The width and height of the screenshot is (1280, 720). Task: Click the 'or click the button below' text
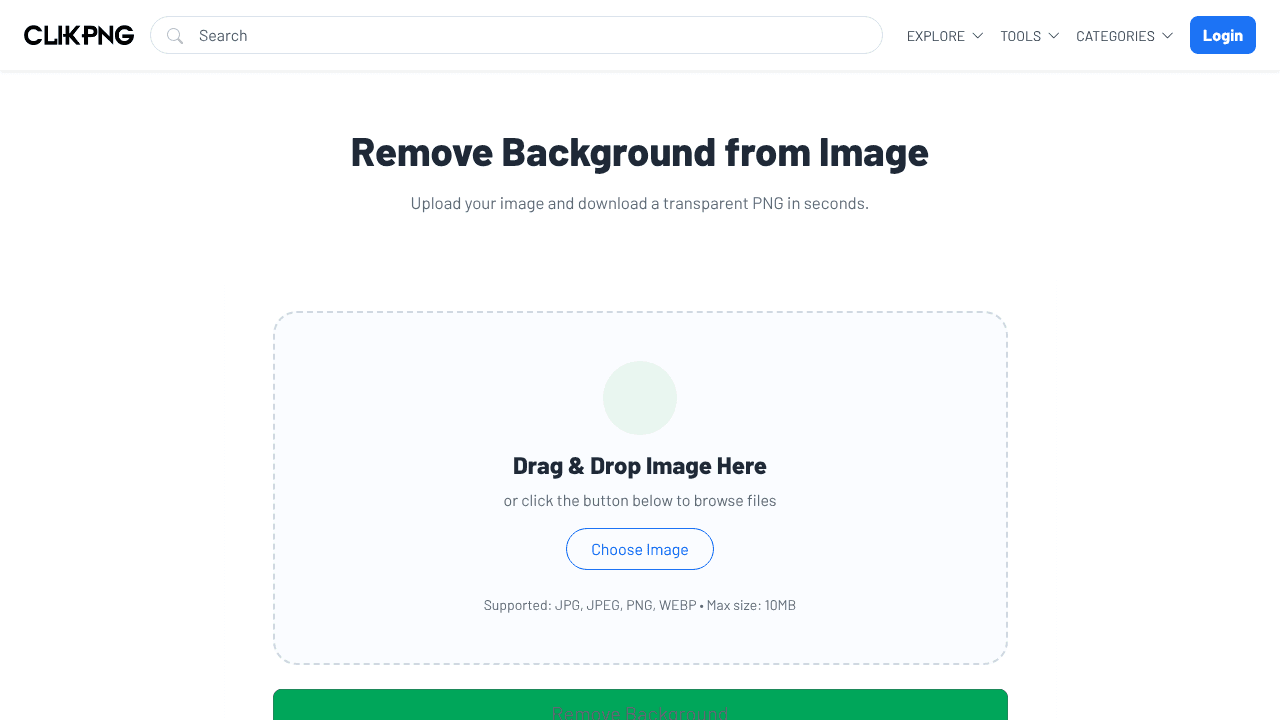pyautogui.click(x=640, y=501)
